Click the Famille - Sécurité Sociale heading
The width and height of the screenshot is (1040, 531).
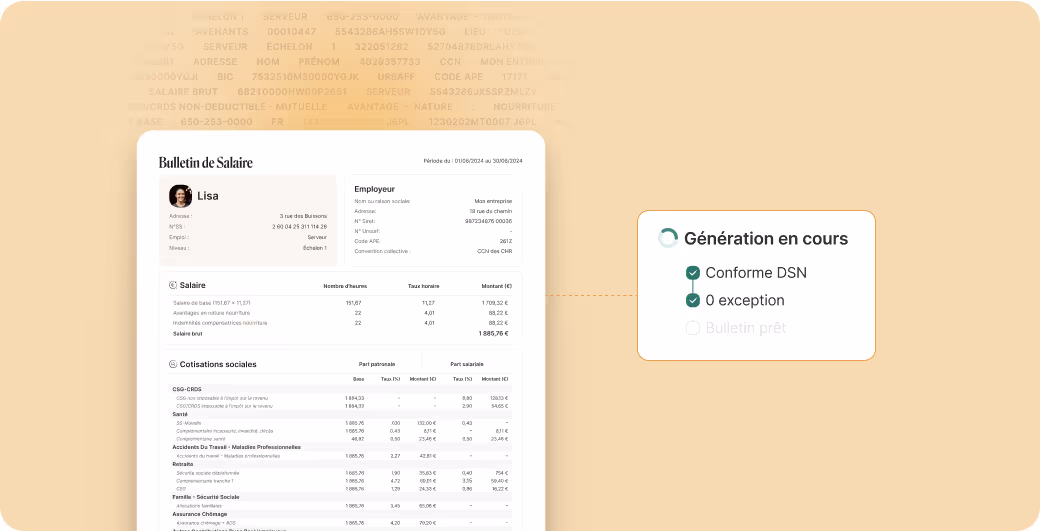click(206, 497)
